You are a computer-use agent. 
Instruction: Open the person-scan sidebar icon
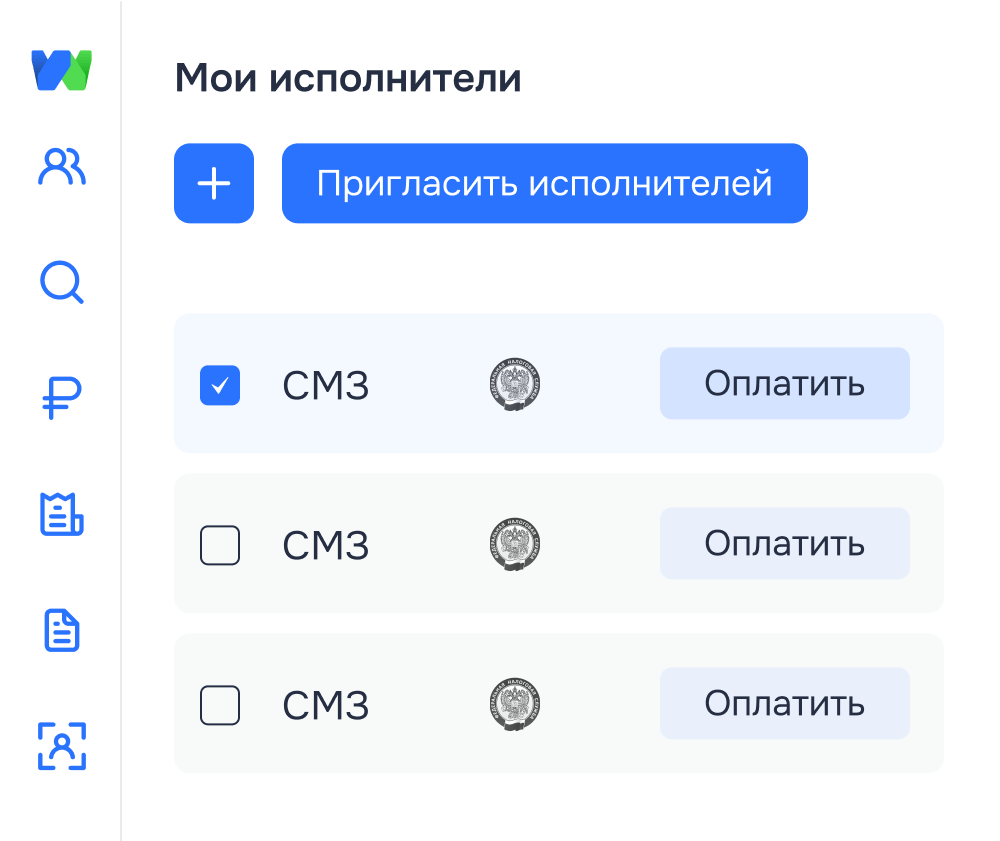pos(62,745)
